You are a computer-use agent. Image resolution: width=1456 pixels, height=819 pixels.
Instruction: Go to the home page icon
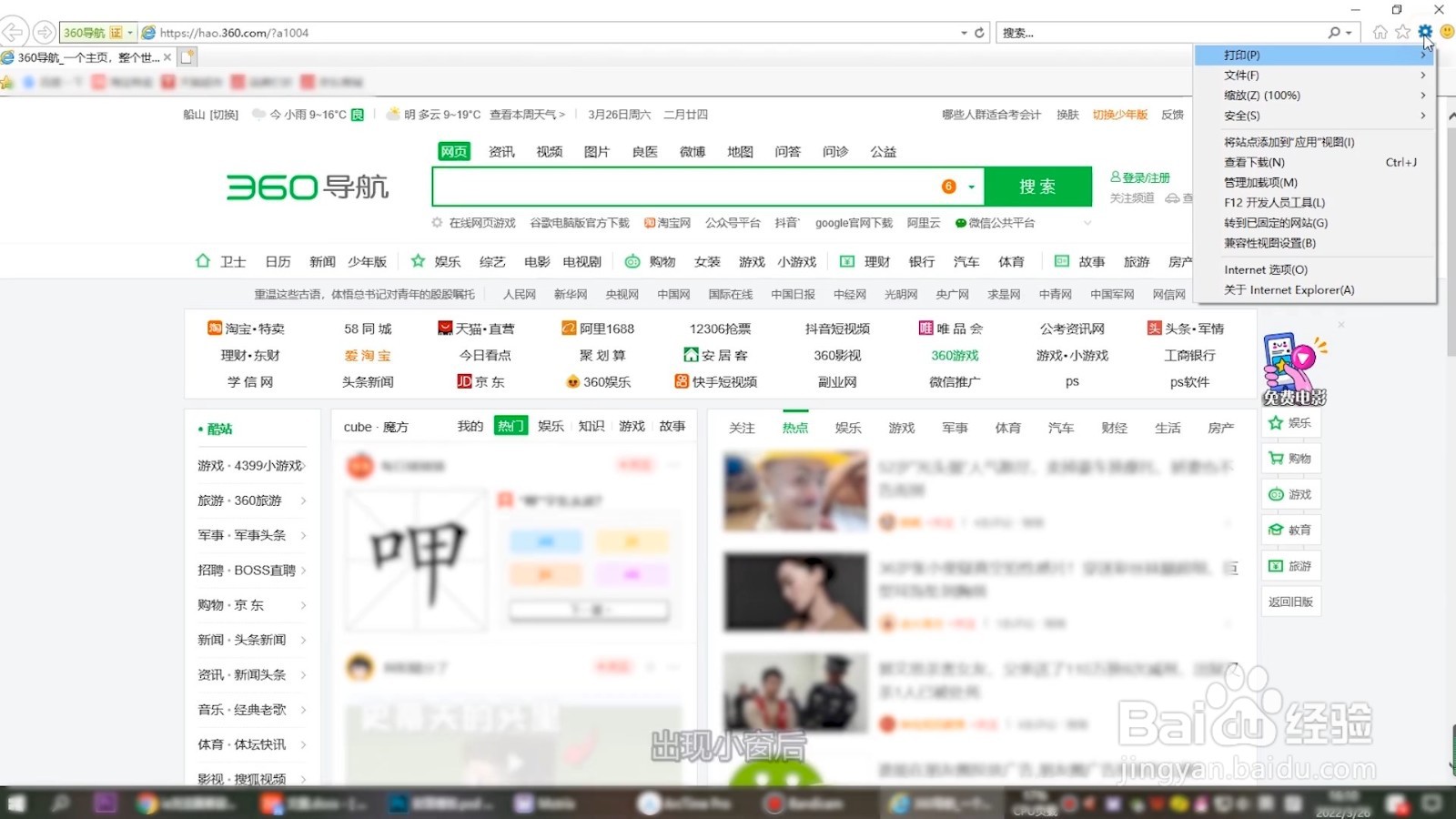(1380, 32)
